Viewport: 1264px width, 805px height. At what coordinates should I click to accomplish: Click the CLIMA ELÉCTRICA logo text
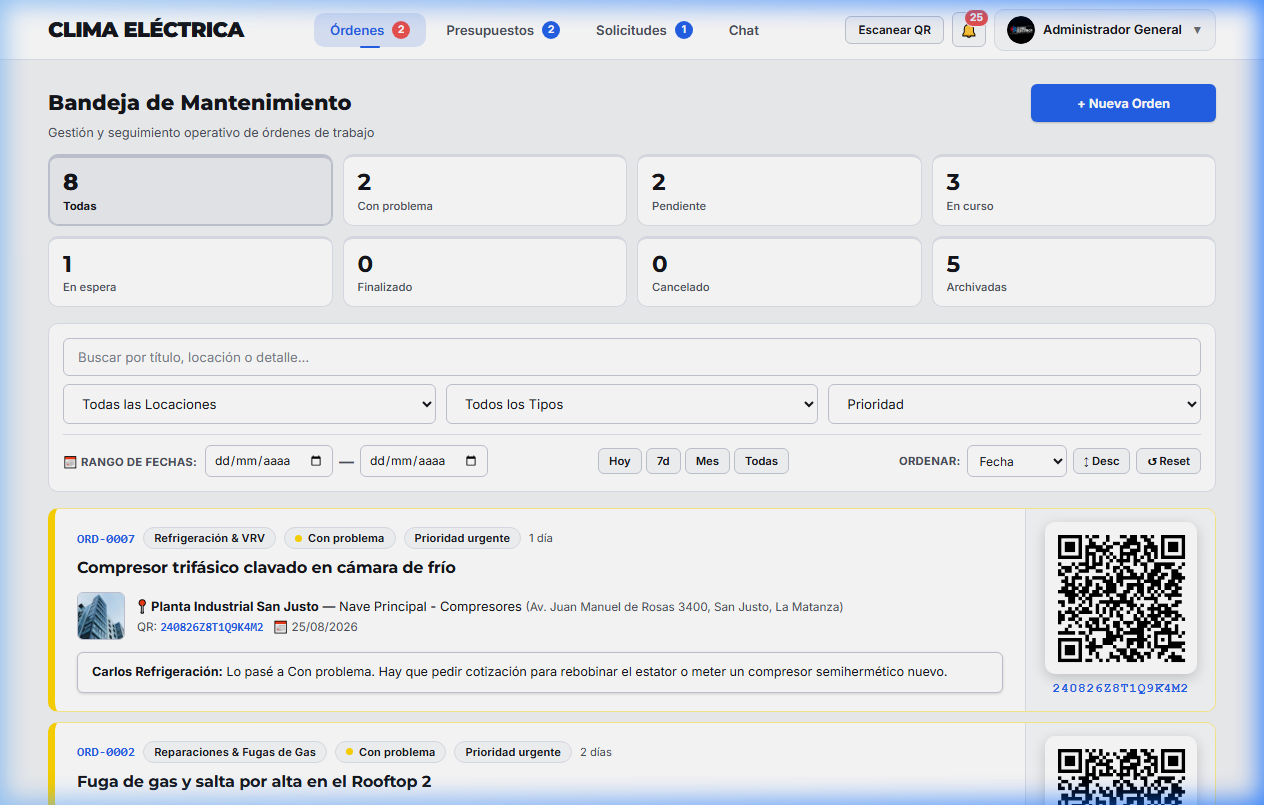[x=146, y=30]
